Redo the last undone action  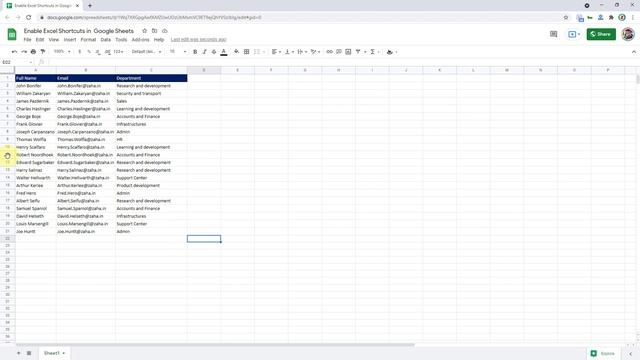[x=24, y=52]
